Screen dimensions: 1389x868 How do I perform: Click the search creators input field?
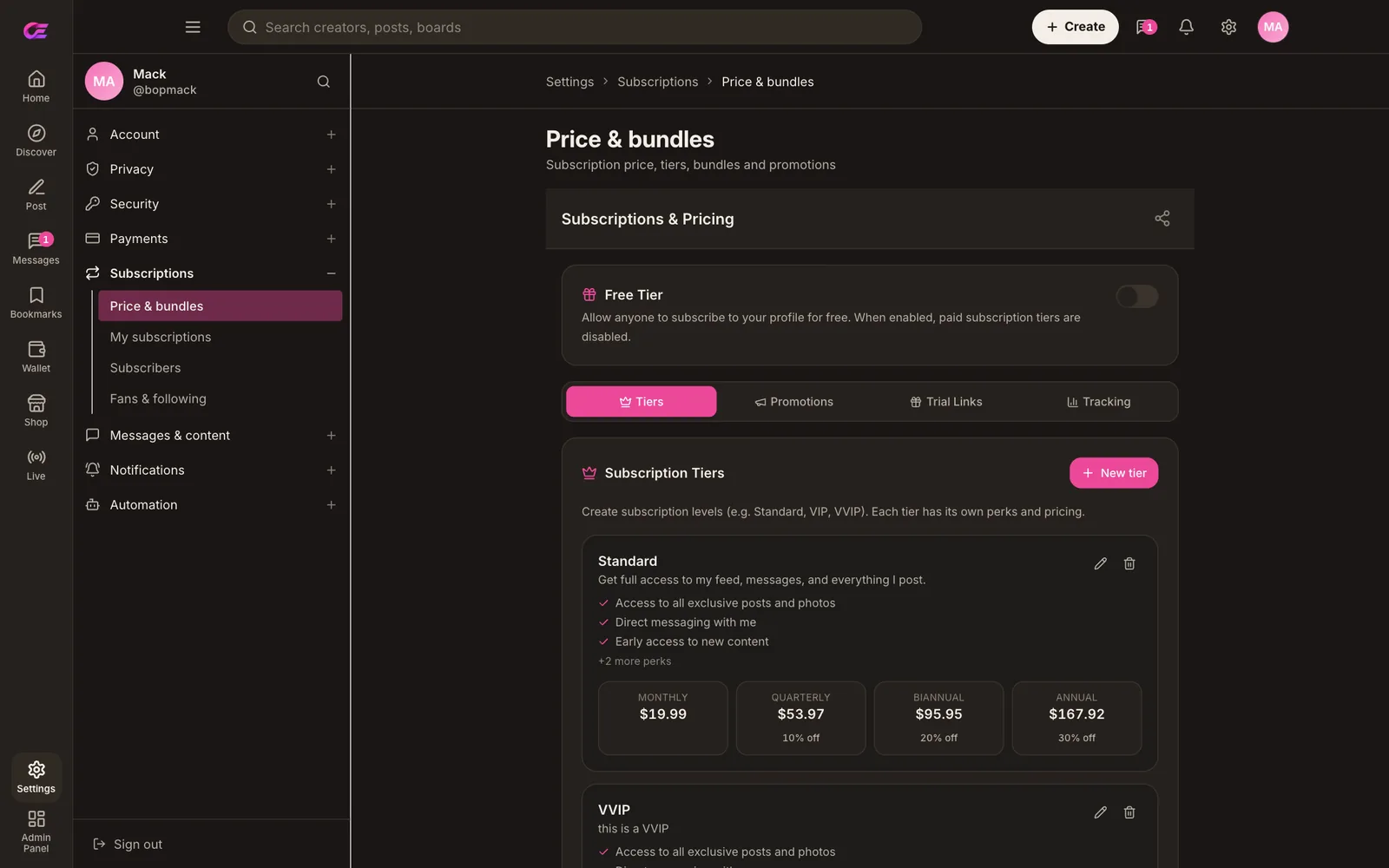[x=575, y=27]
